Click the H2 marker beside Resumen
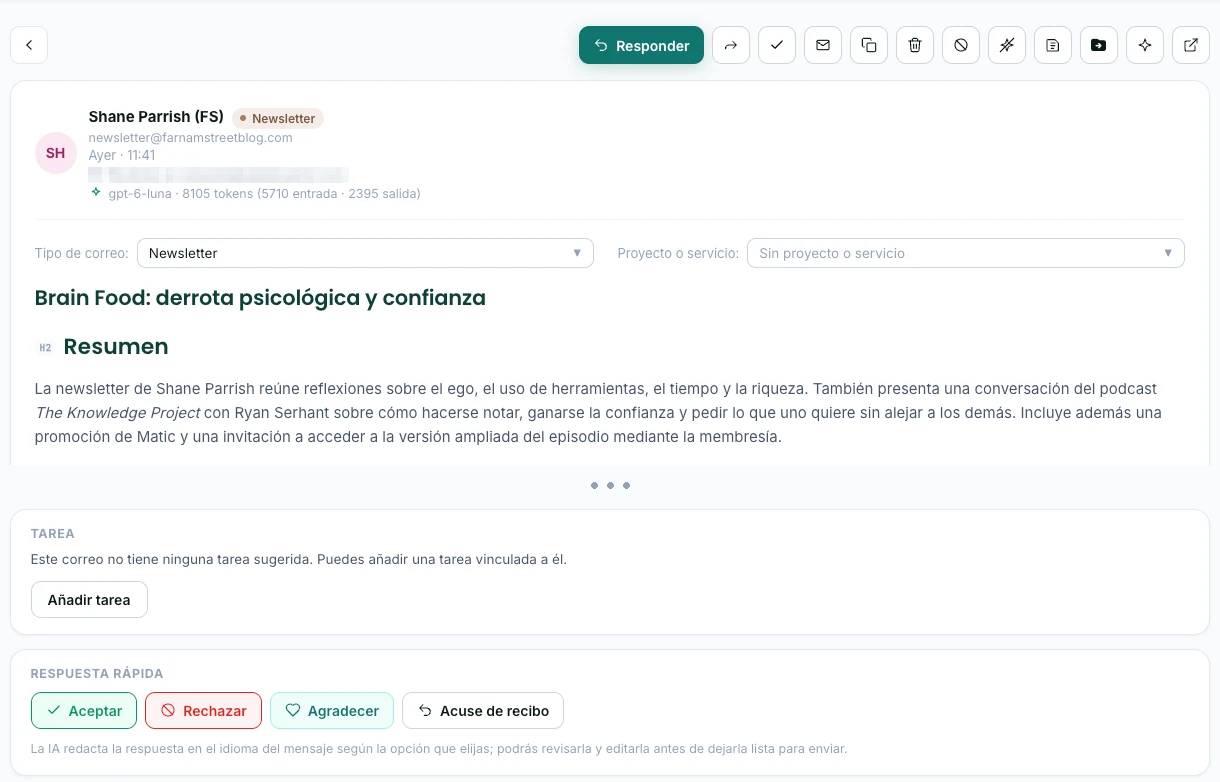 45,348
